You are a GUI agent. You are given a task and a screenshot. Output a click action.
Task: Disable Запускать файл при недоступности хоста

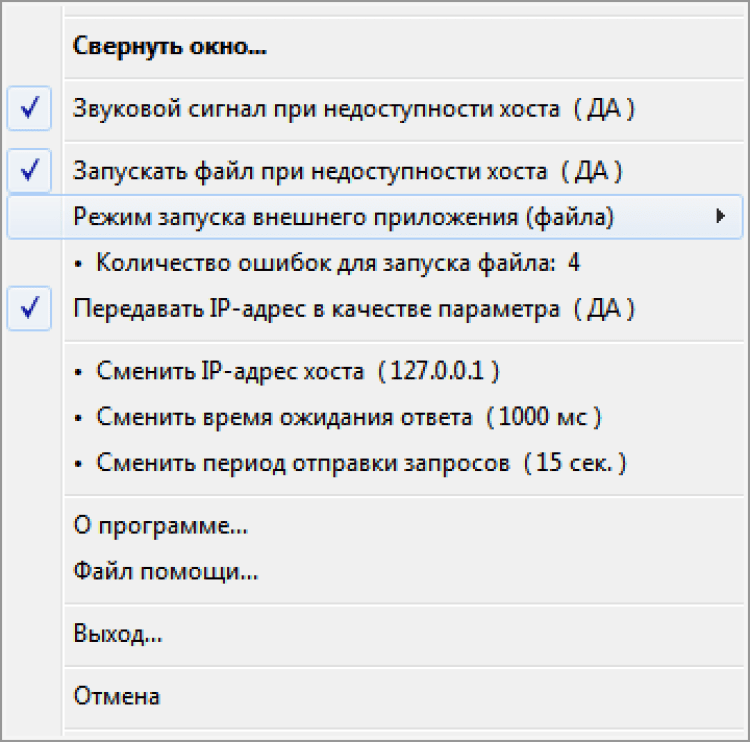point(348,171)
